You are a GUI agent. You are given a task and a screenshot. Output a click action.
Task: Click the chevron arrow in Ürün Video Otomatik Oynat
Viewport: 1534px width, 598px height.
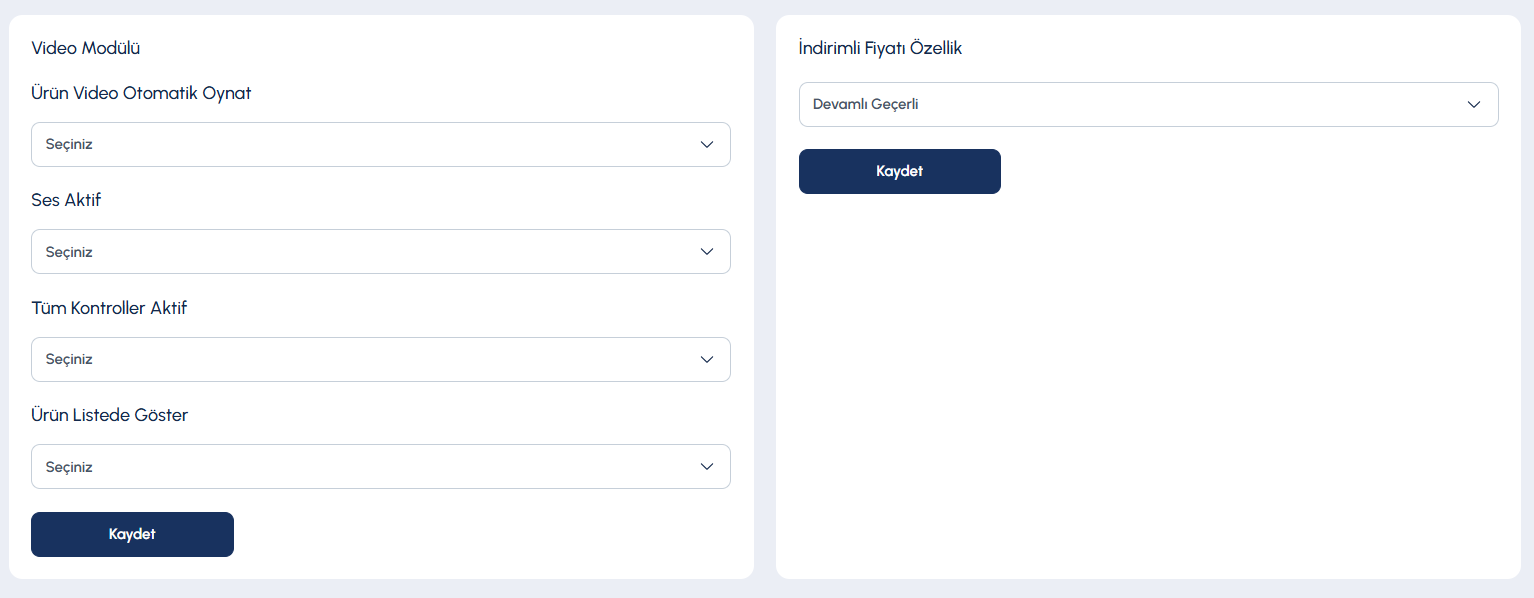[707, 145]
